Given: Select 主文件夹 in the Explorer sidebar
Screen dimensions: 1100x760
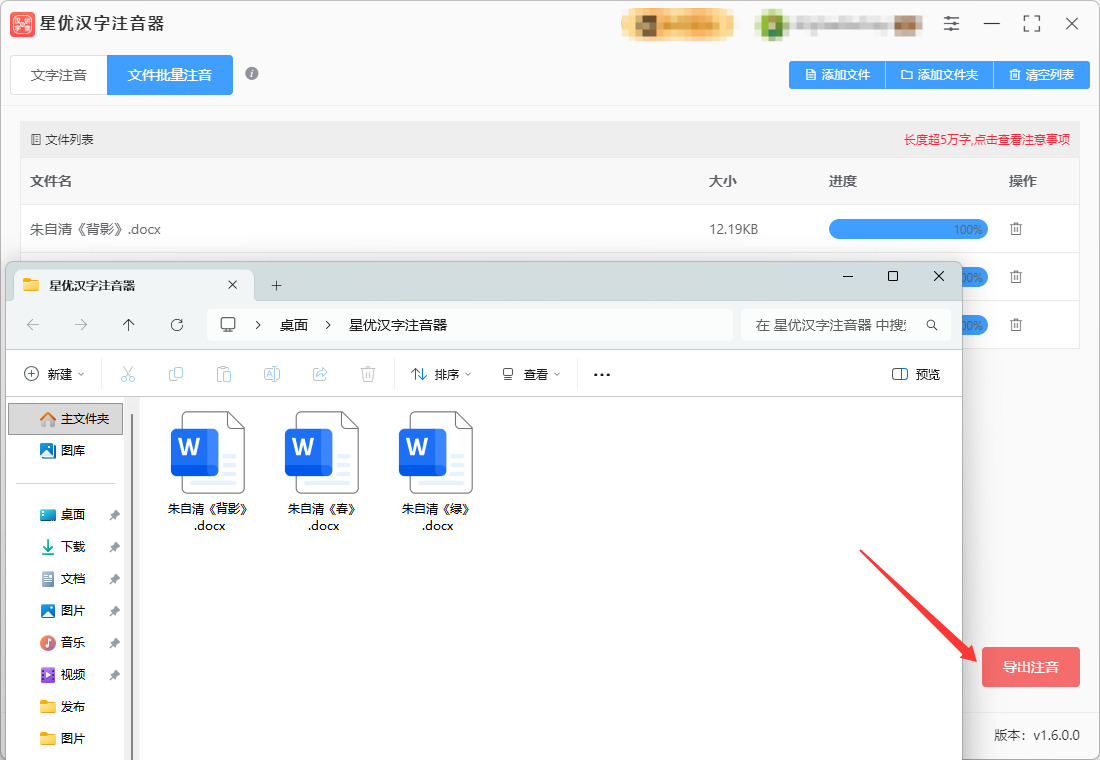Looking at the screenshot, I should [66, 419].
